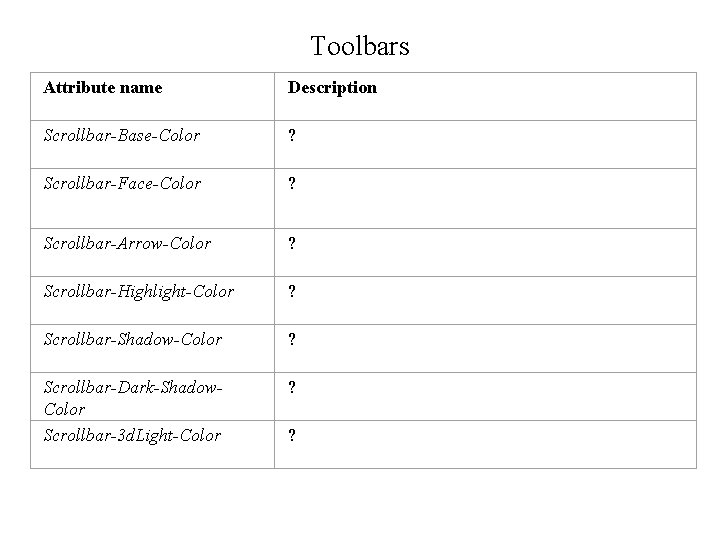Click the Attribute name column header
Screen dimensions: 720x540
pyautogui.click(x=103, y=88)
